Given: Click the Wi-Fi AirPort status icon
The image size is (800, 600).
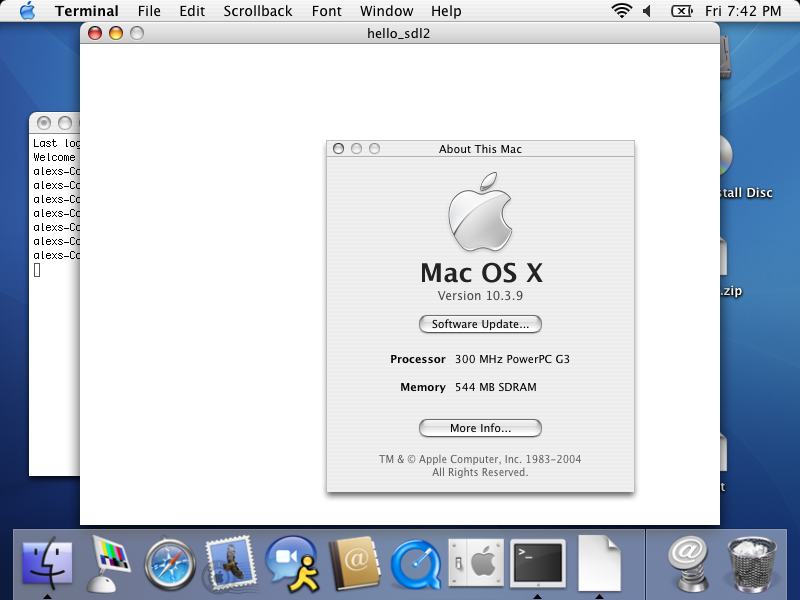Looking at the screenshot, I should pos(621,11).
